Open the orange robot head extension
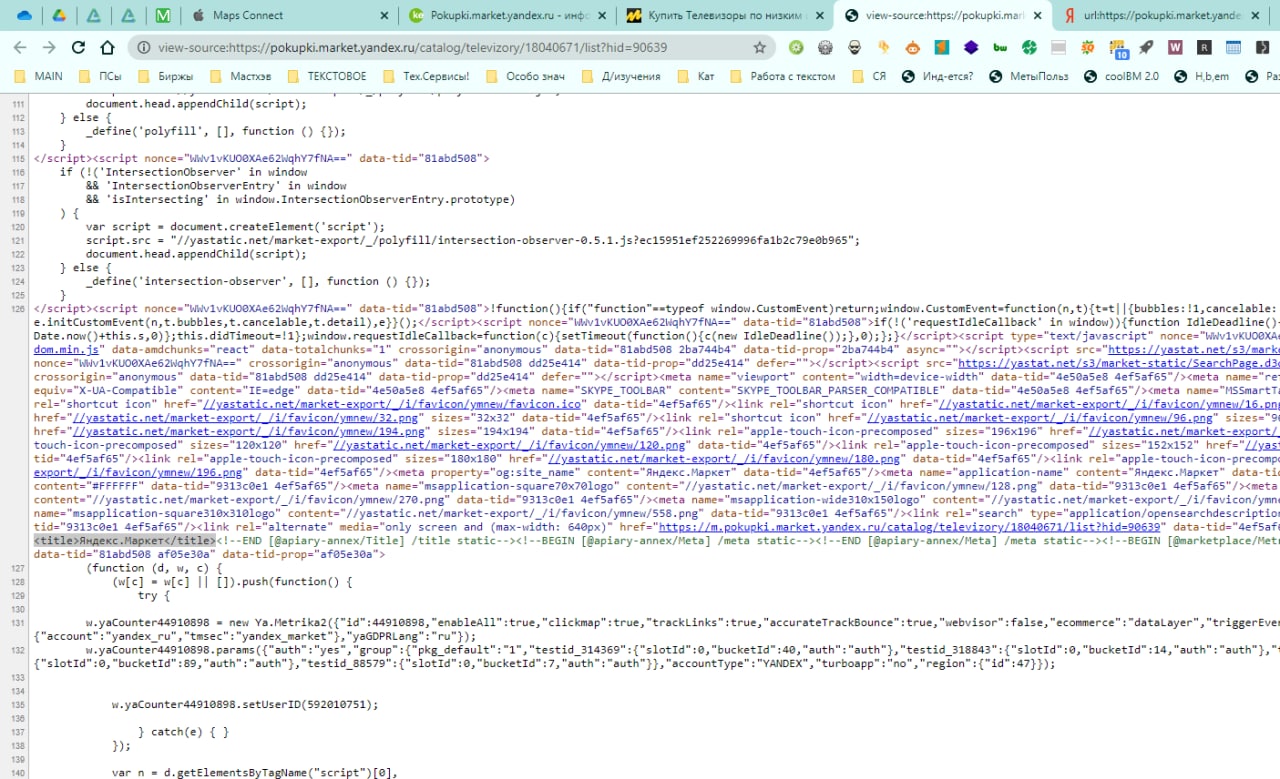 (912, 47)
